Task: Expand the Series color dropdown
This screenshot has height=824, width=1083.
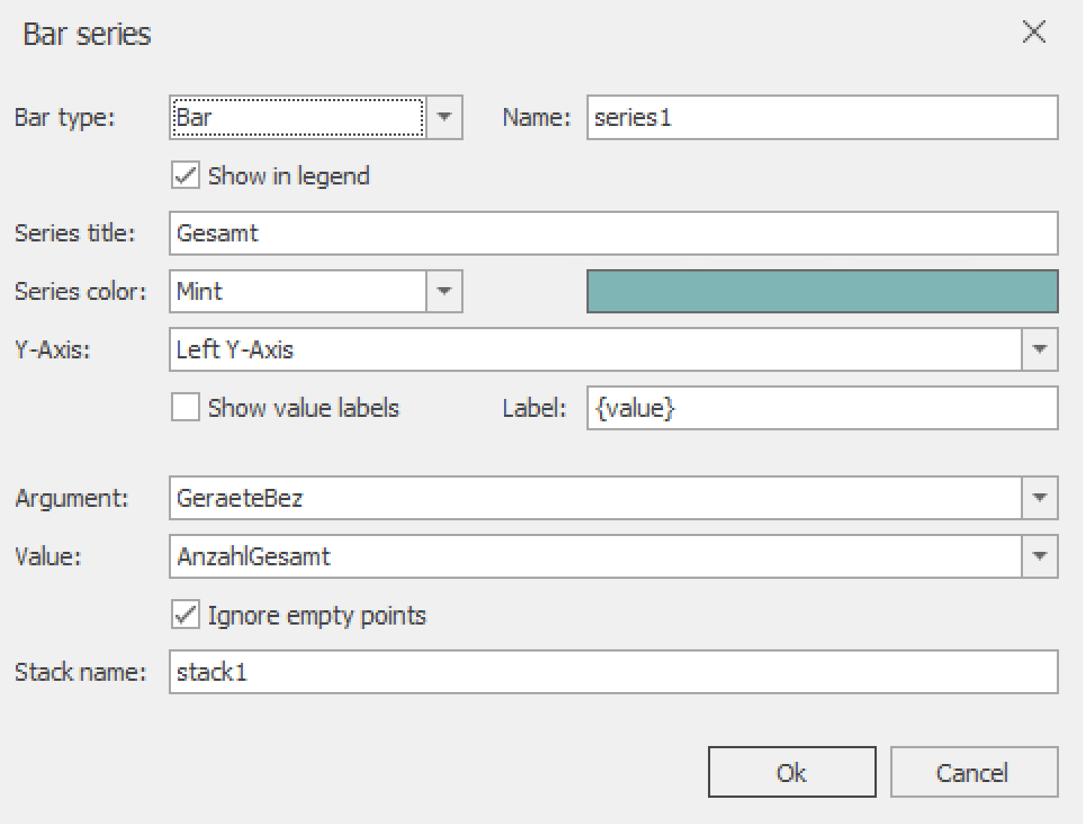Action: pyautogui.click(x=444, y=291)
